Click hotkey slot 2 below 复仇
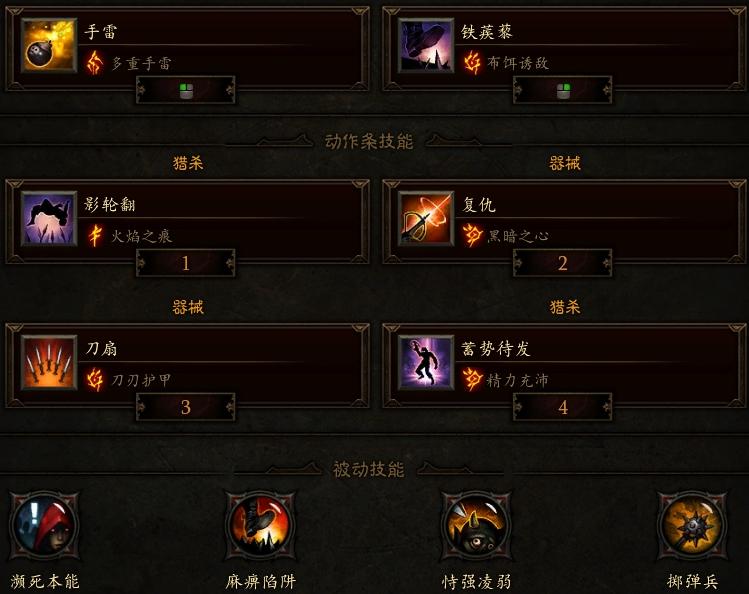This screenshot has width=749, height=594. 563,263
